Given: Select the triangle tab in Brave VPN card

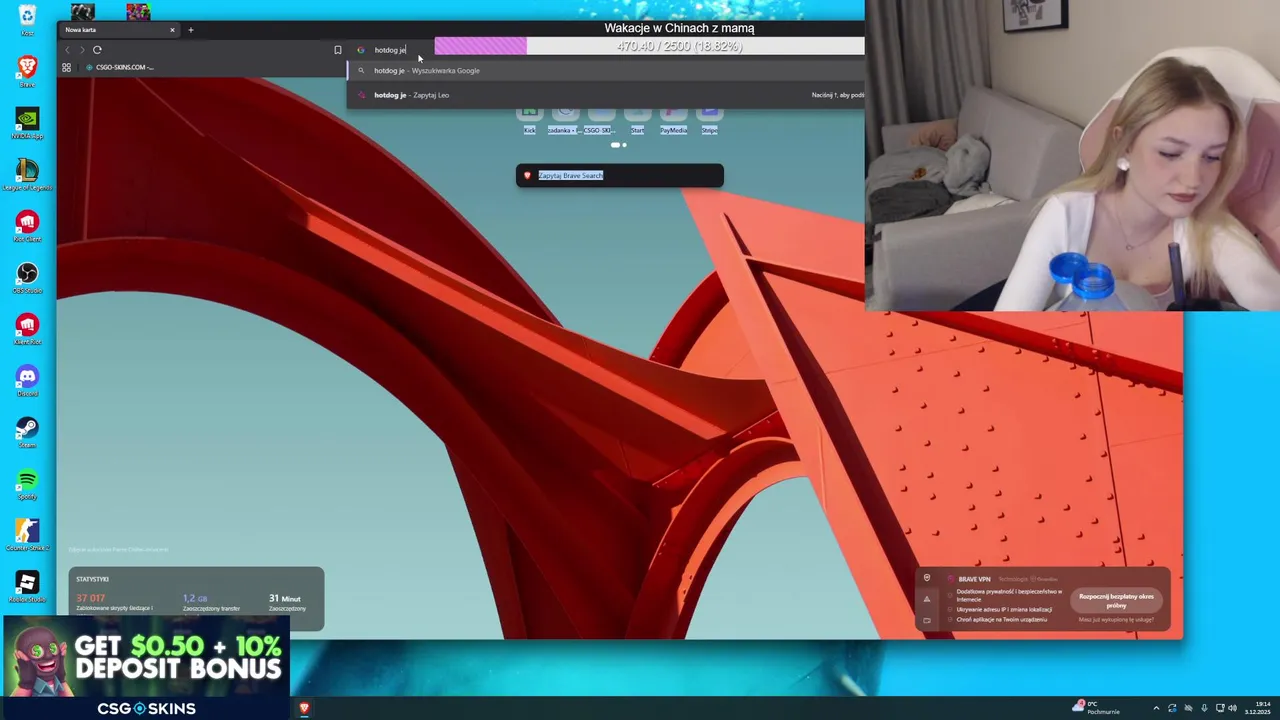Looking at the screenshot, I should [927, 599].
